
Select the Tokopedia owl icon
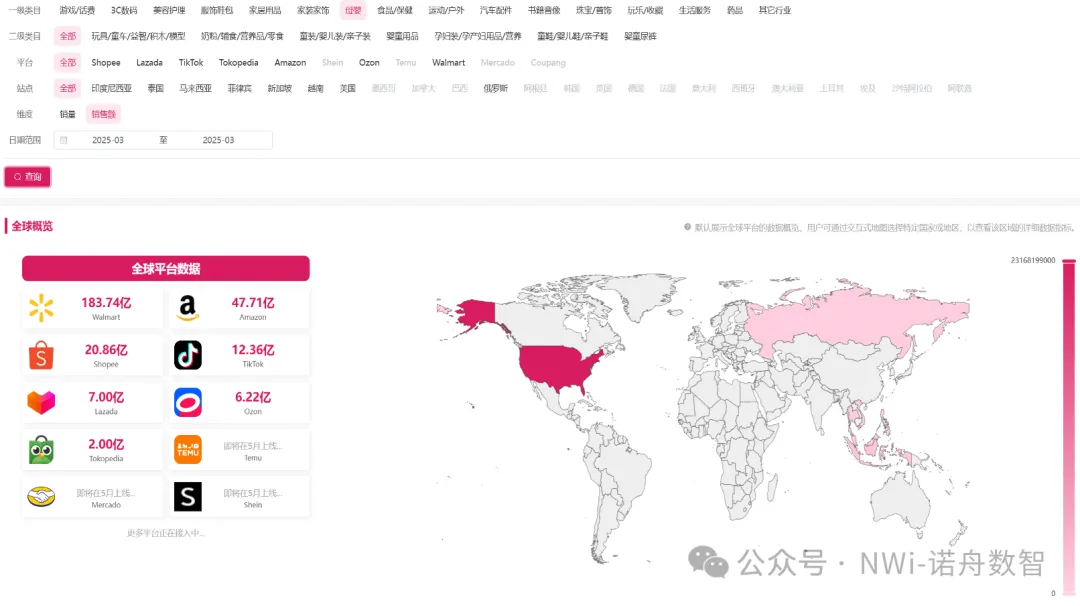click(41, 450)
